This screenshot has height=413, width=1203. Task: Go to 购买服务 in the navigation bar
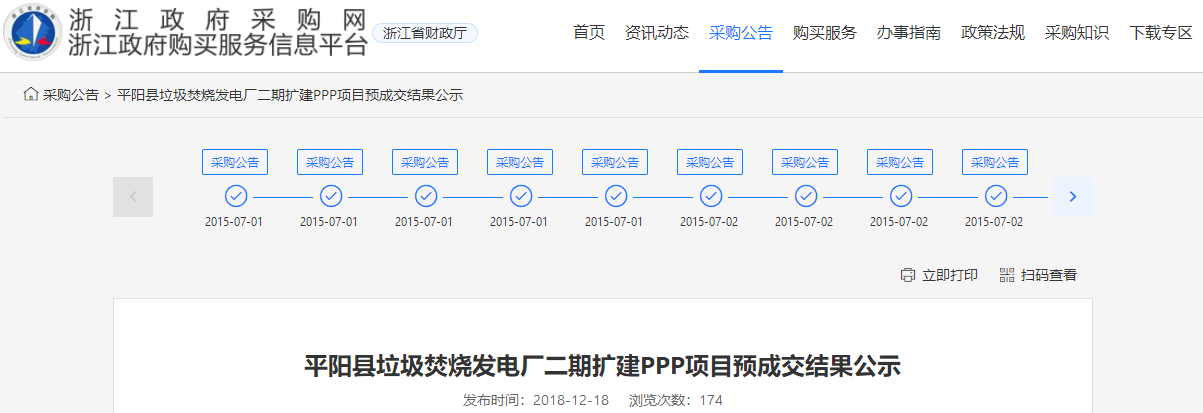[825, 33]
